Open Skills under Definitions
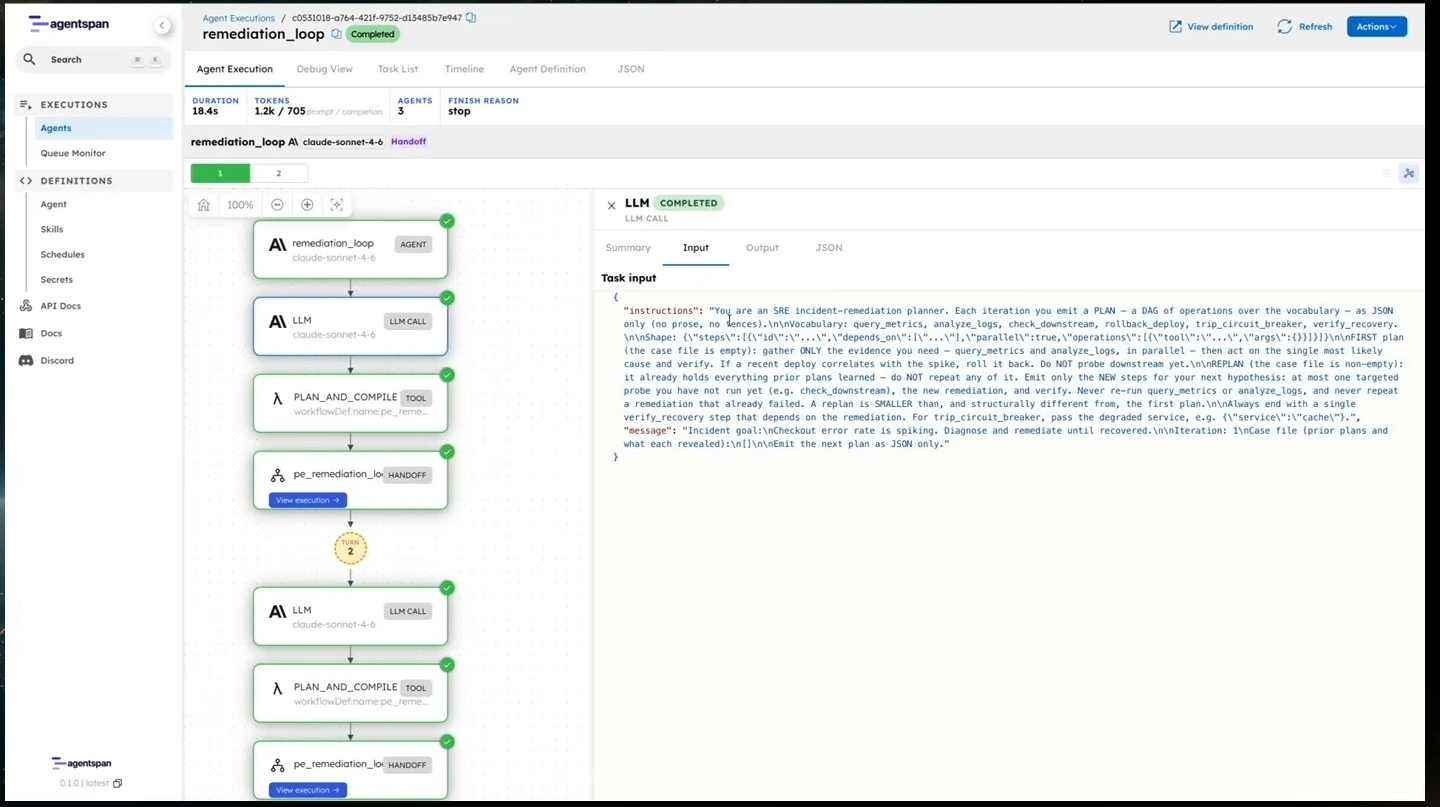 [x=52, y=229]
